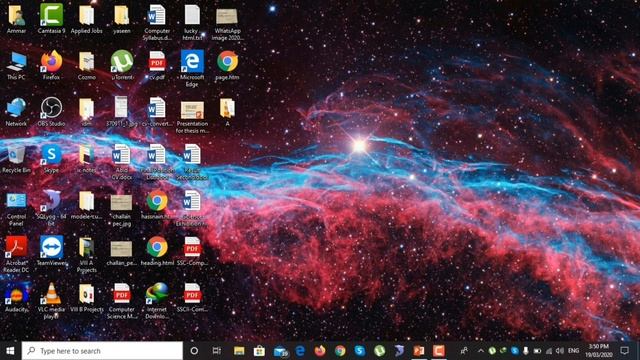Select the Ammar user folder icon
Screen dimensions: 640x360
pos(16,19)
